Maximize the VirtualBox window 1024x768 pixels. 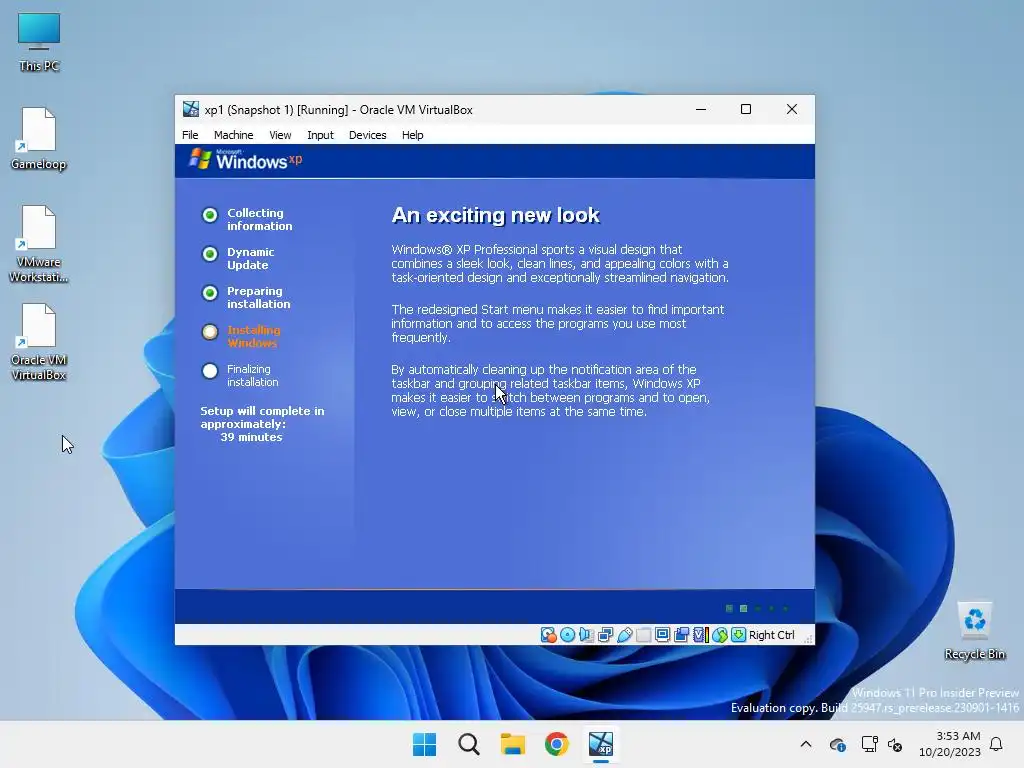pos(746,109)
